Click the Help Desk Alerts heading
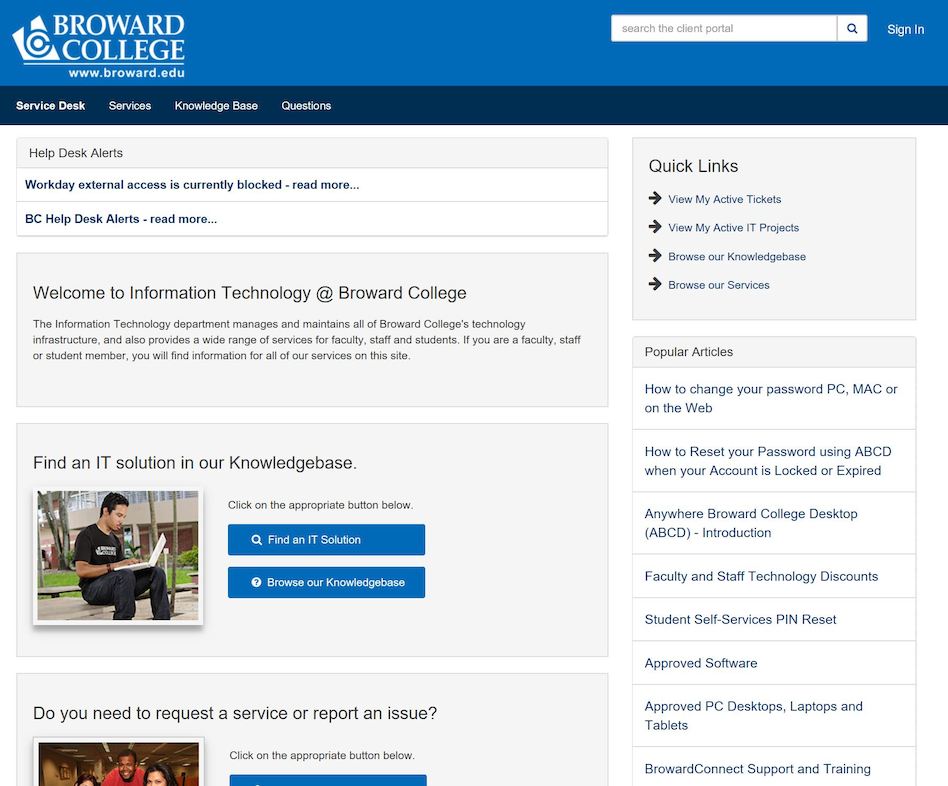 pos(76,153)
